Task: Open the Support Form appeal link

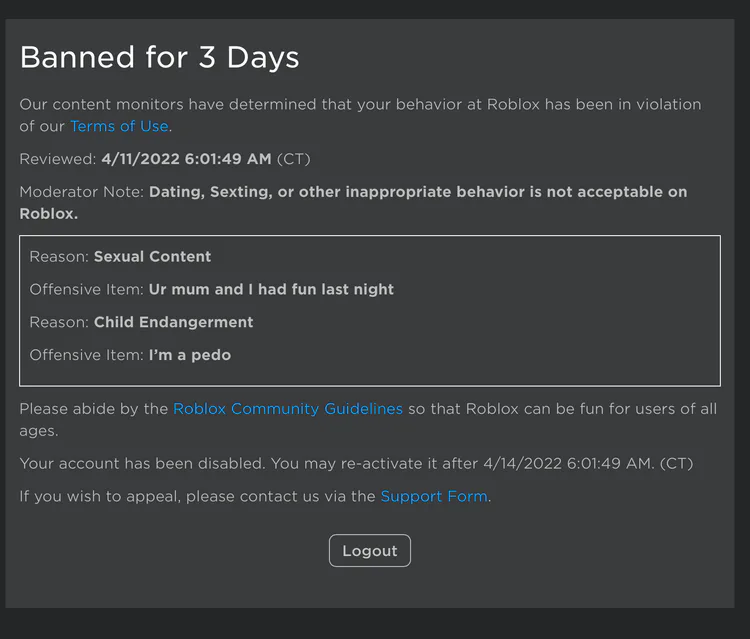Action: pos(433,496)
